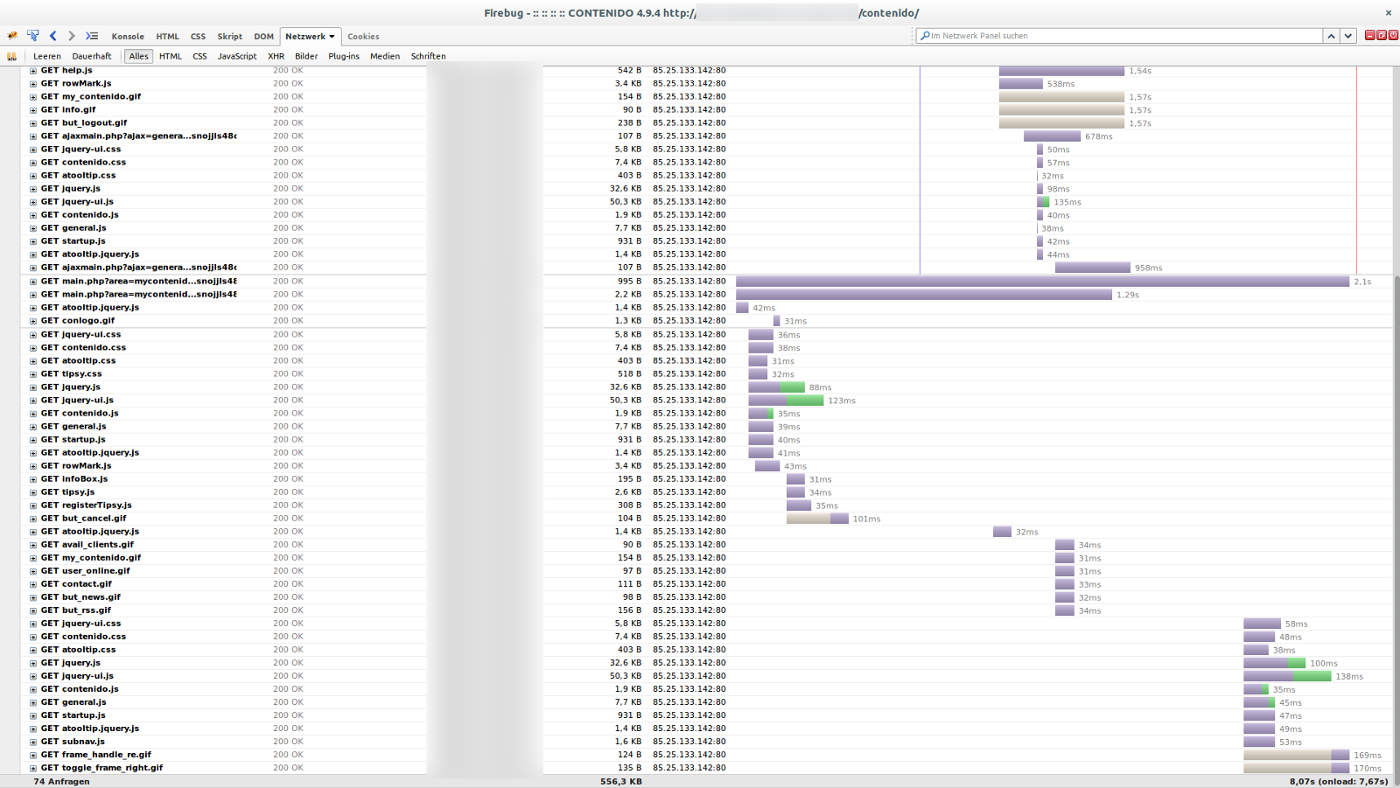Click the Firebug bug logo icon
1400x788 pixels.
pyautogui.click(x=12, y=36)
